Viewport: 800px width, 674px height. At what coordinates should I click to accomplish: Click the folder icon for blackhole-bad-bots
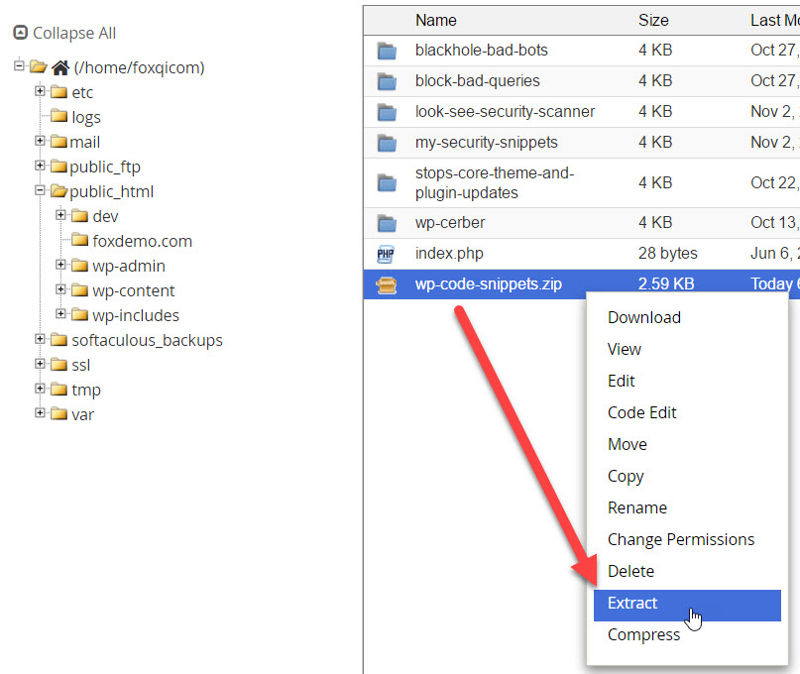tap(388, 50)
